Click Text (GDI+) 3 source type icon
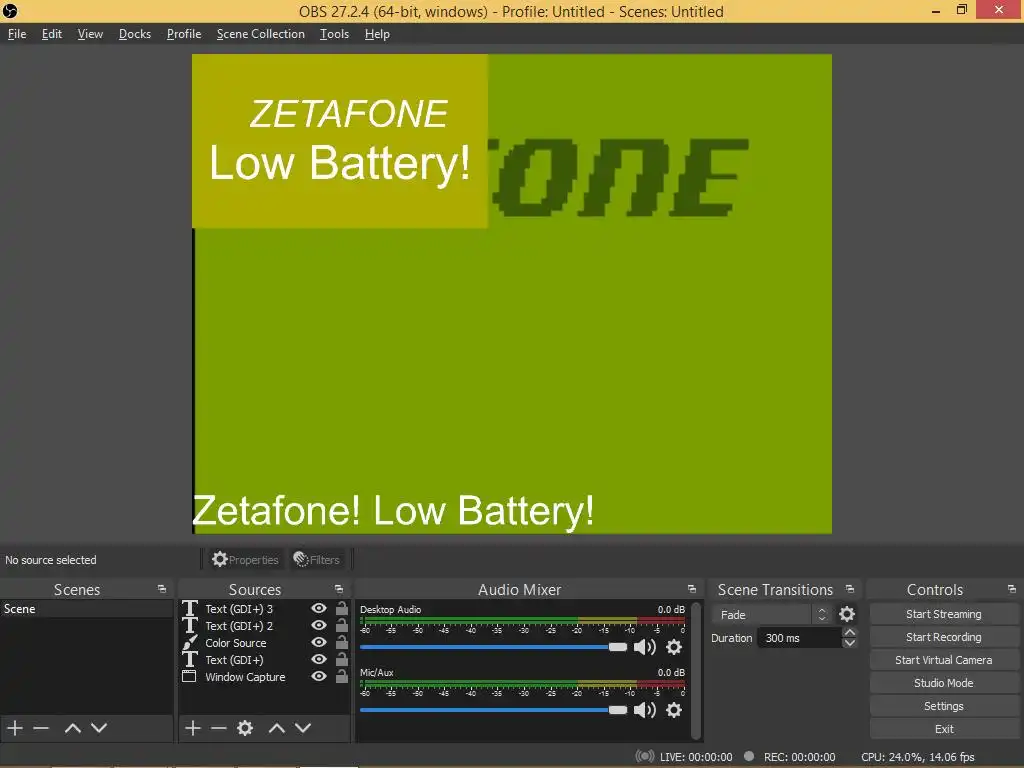The width and height of the screenshot is (1024, 768). point(189,609)
